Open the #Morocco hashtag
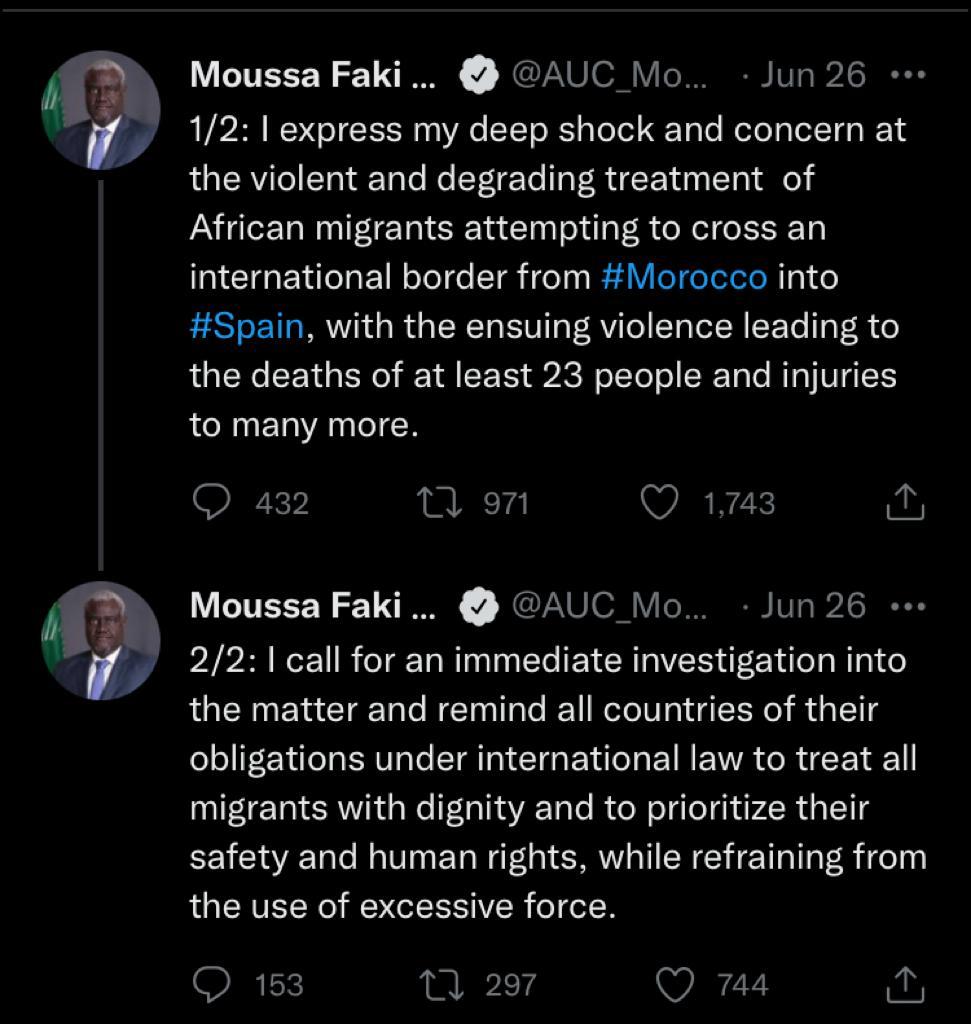 click(684, 277)
